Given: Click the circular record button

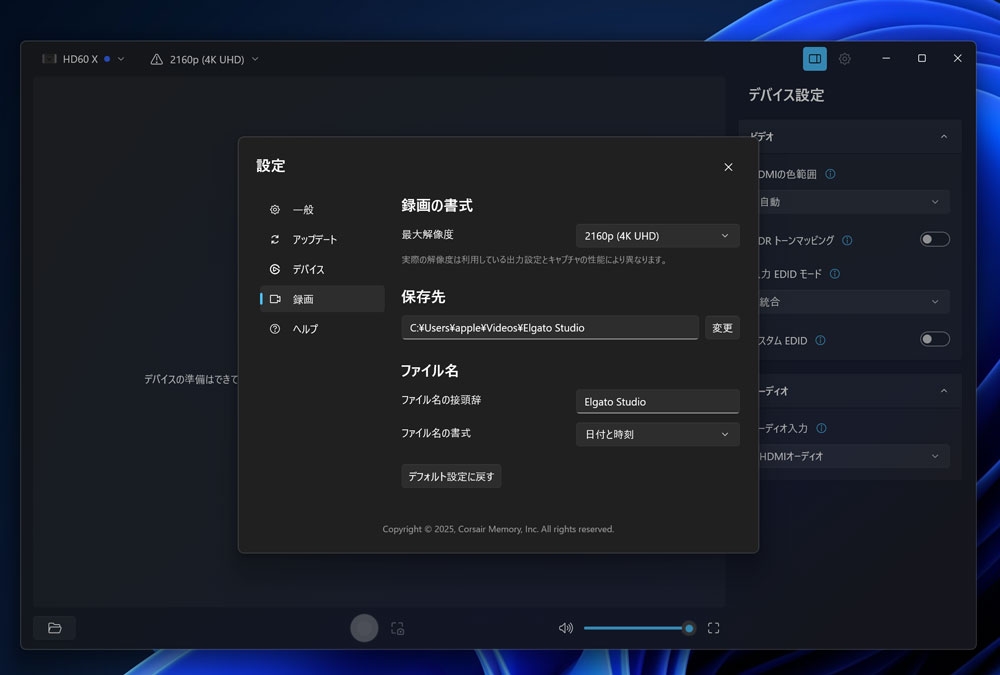Looking at the screenshot, I should click(x=364, y=627).
